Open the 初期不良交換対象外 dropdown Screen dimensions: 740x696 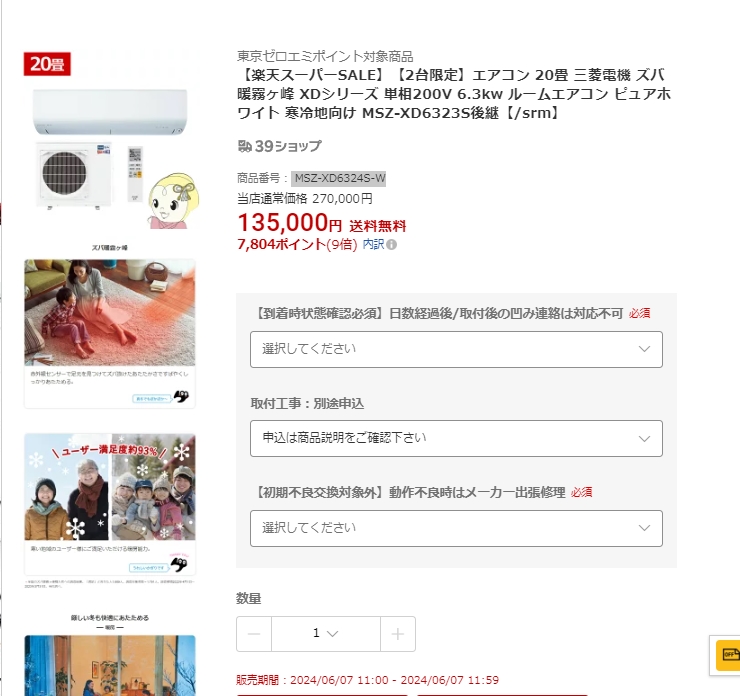456,528
